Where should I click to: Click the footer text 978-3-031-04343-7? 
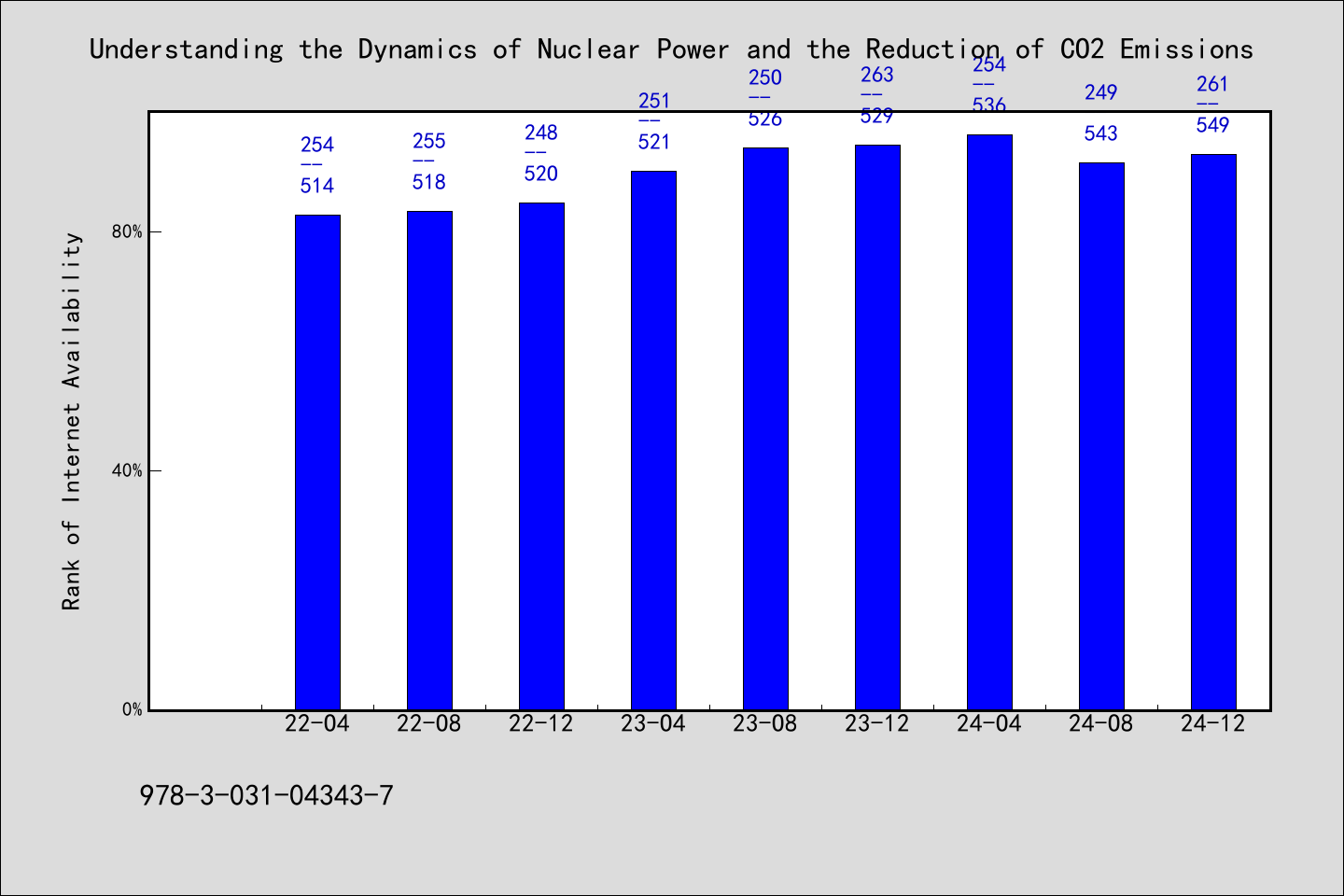[267, 795]
